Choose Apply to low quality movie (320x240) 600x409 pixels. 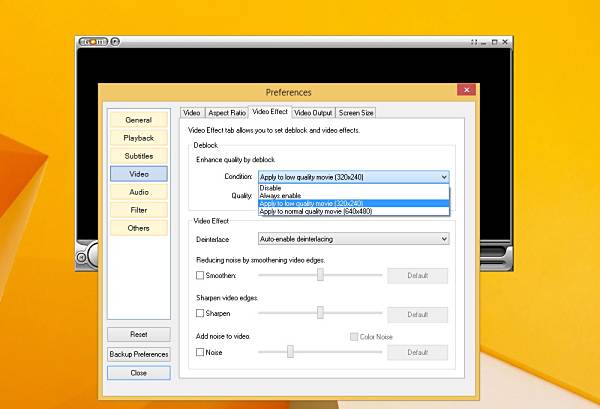pyautogui.click(x=354, y=203)
